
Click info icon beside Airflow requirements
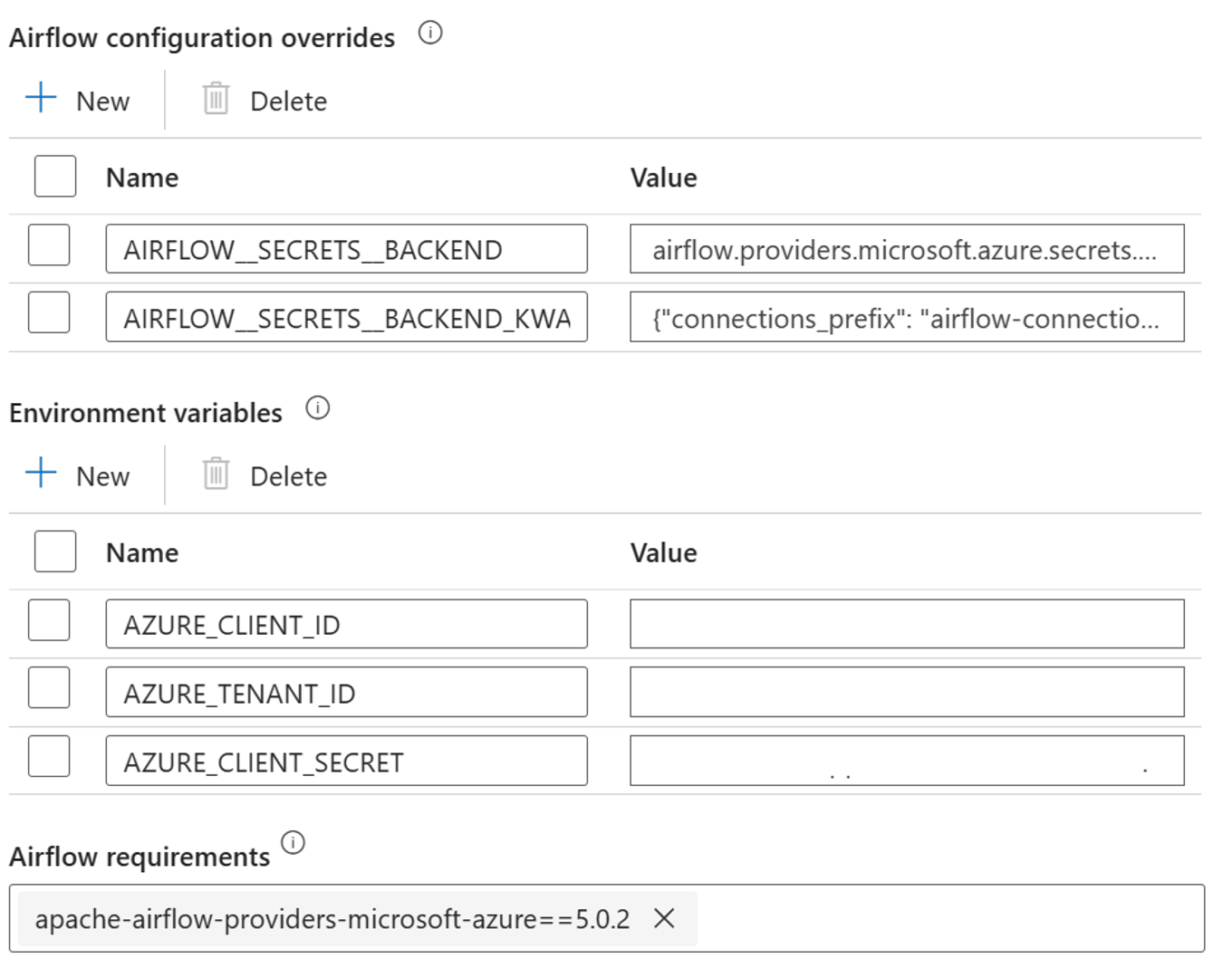coord(293,843)
